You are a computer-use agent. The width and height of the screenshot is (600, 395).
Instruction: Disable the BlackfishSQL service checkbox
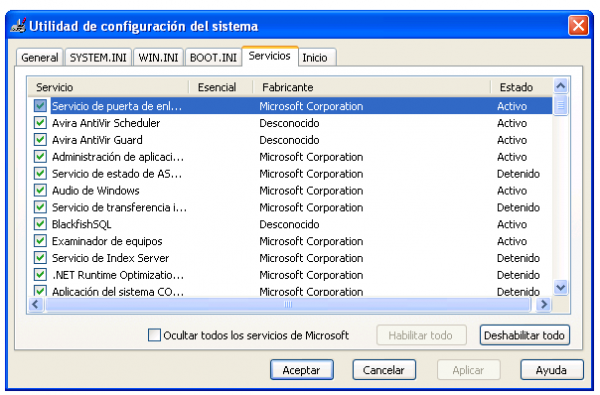(x=40, y=224)
